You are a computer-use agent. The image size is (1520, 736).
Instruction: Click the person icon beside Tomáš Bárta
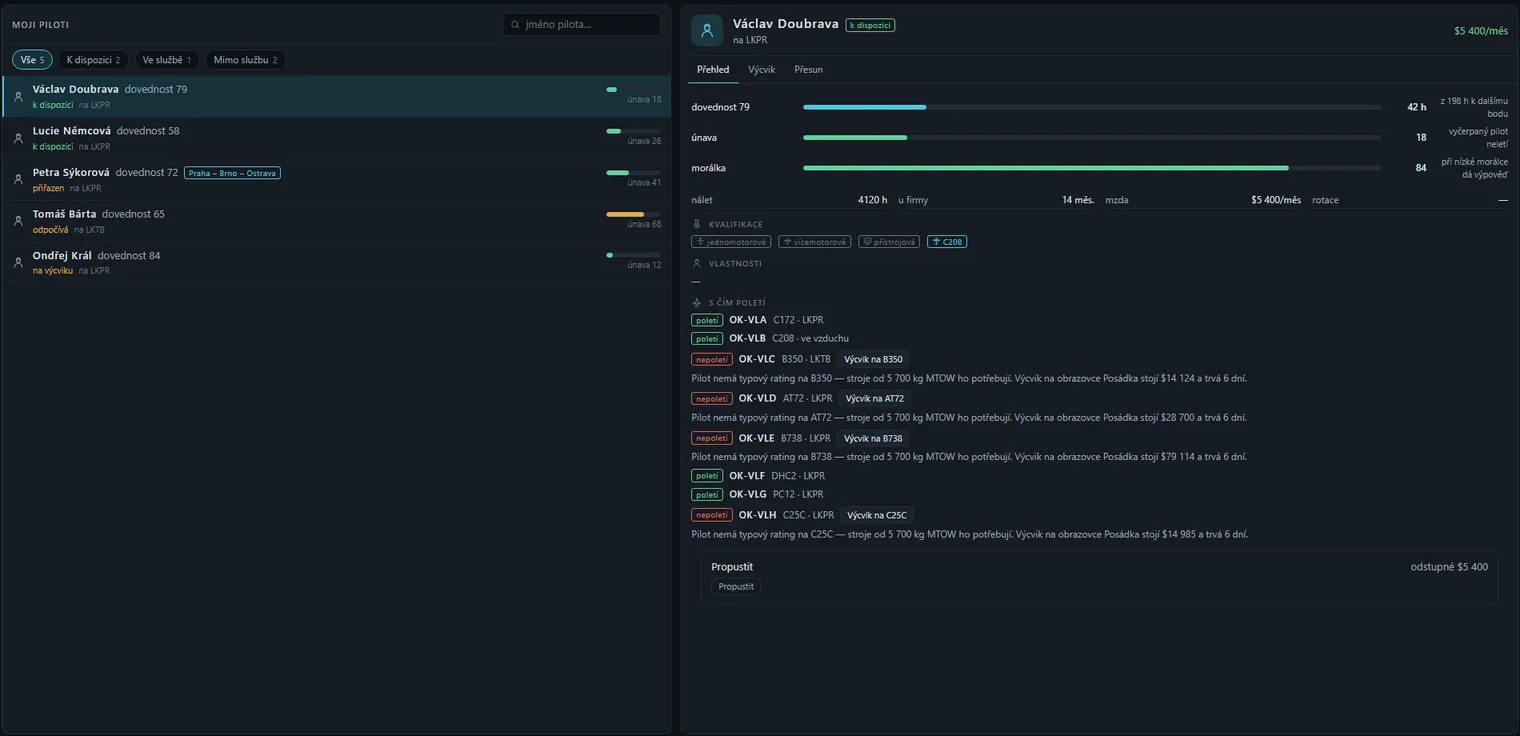pyautogui.click(x=18, y=221)
